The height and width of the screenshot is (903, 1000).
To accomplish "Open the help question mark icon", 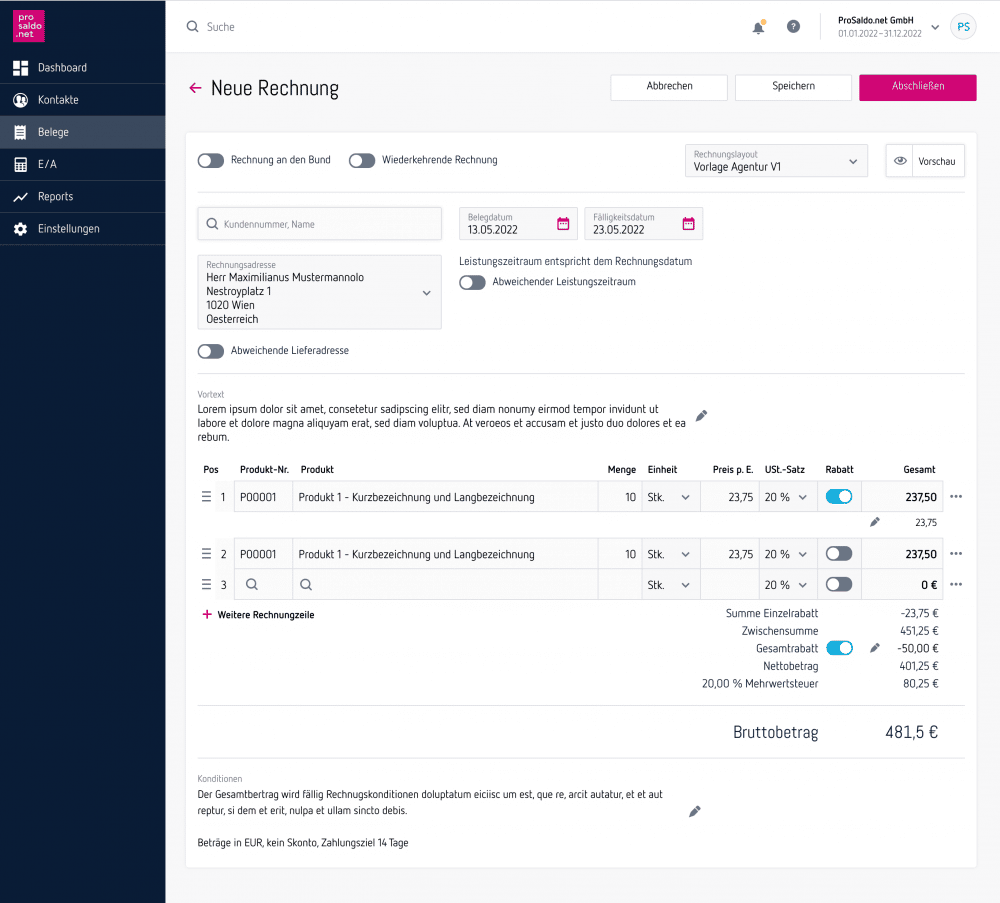I will coord(793,27).
